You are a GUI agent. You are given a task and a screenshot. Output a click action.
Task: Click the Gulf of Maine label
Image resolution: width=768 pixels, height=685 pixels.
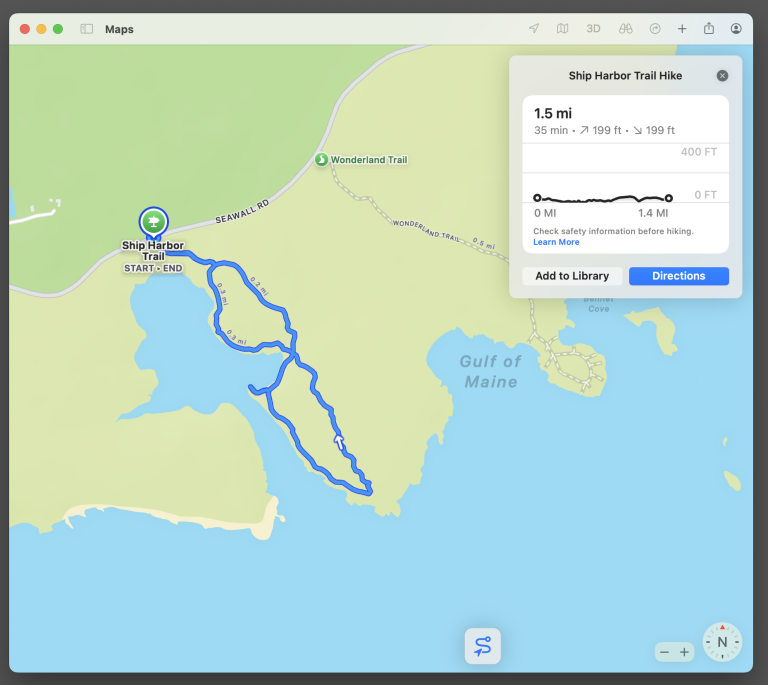point(490,371)
